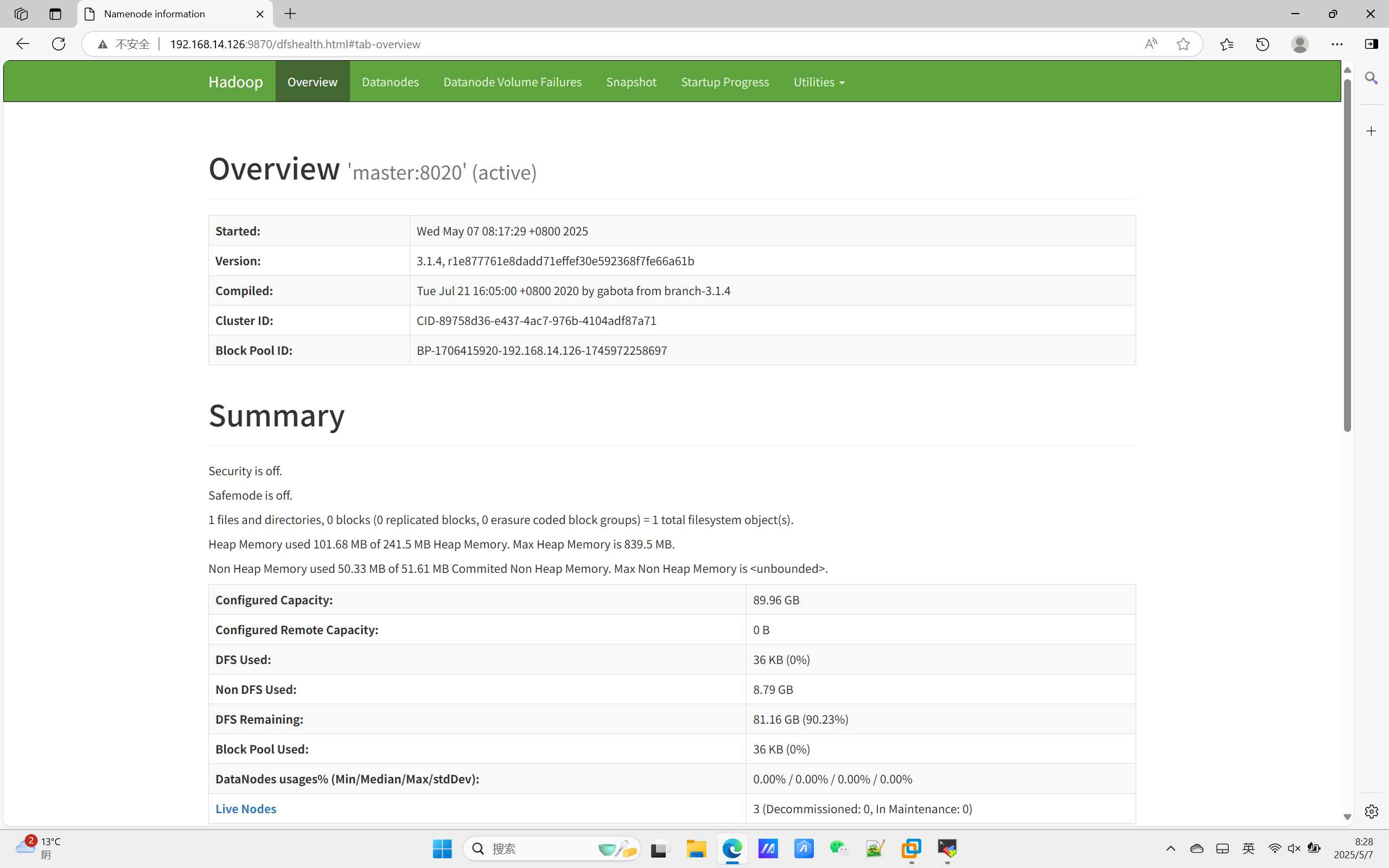Open the Startup Progress tab
This screenshot has width=1389, height=868.
point(724,82)
